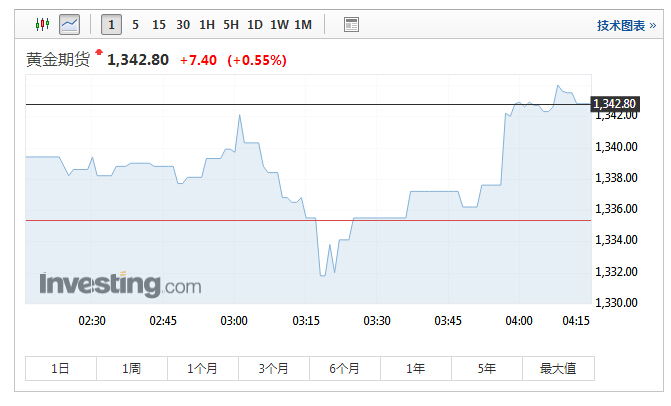This screenshot has width=671, height=406.
Task: Click the 1,342.80 current price marker
Action: click(x=615, y=104)
